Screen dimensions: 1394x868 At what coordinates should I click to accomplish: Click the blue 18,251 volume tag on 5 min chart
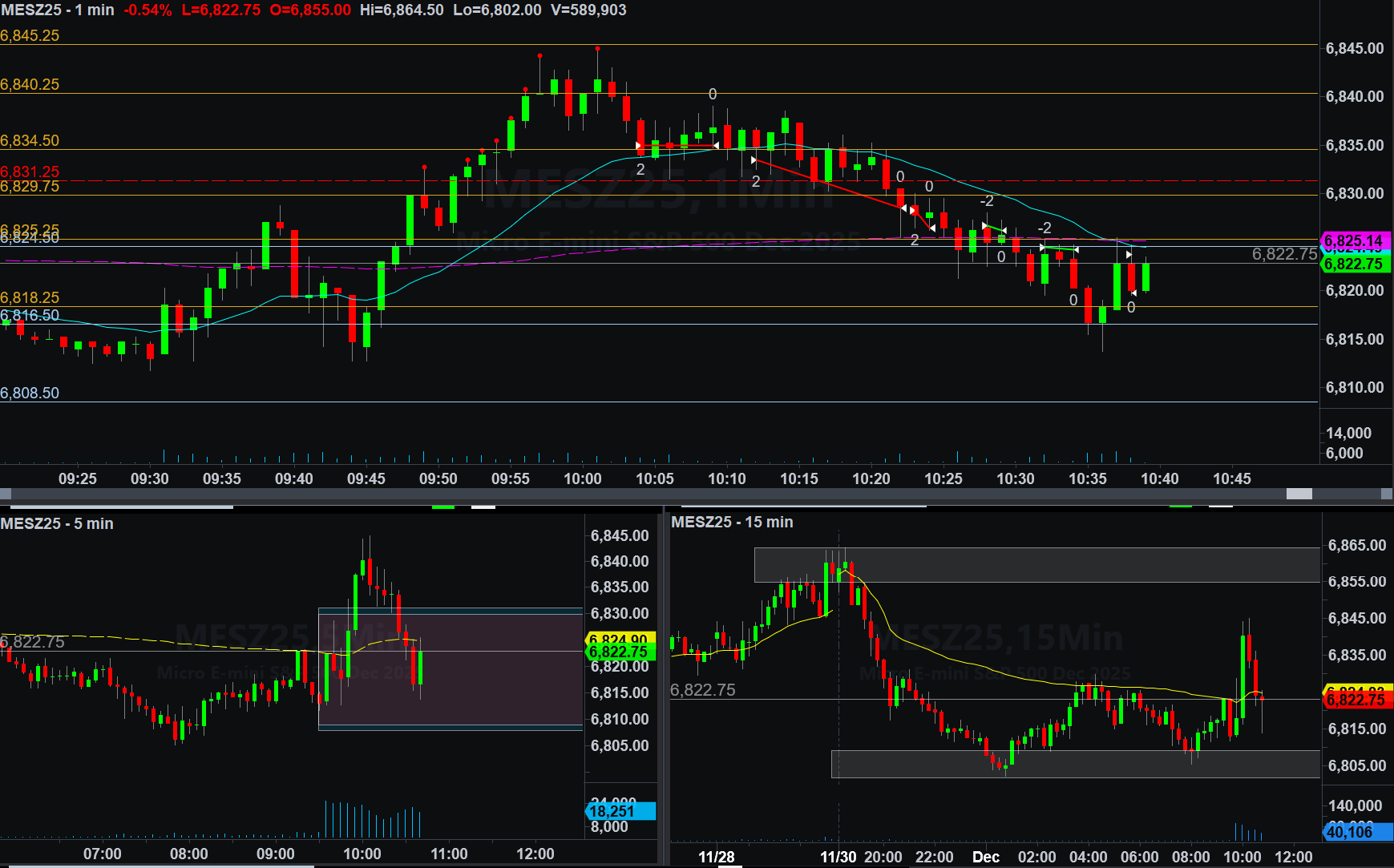(620, 812)
